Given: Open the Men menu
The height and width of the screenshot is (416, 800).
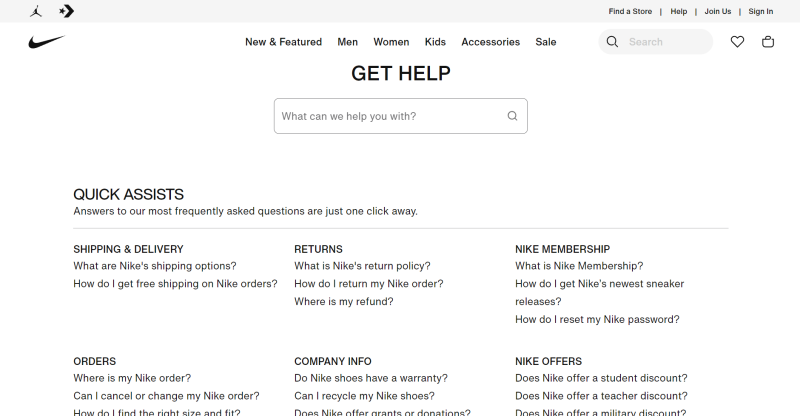Looking at the screenshot, I should (x=347, y=42).
